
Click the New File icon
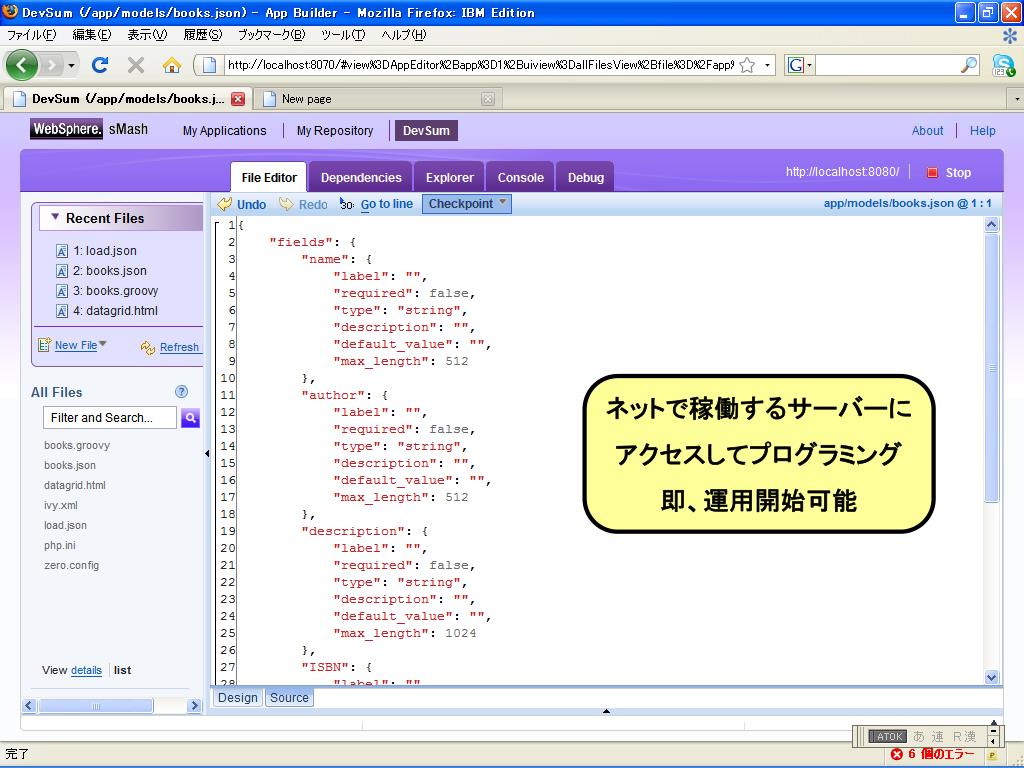point(44,345)
